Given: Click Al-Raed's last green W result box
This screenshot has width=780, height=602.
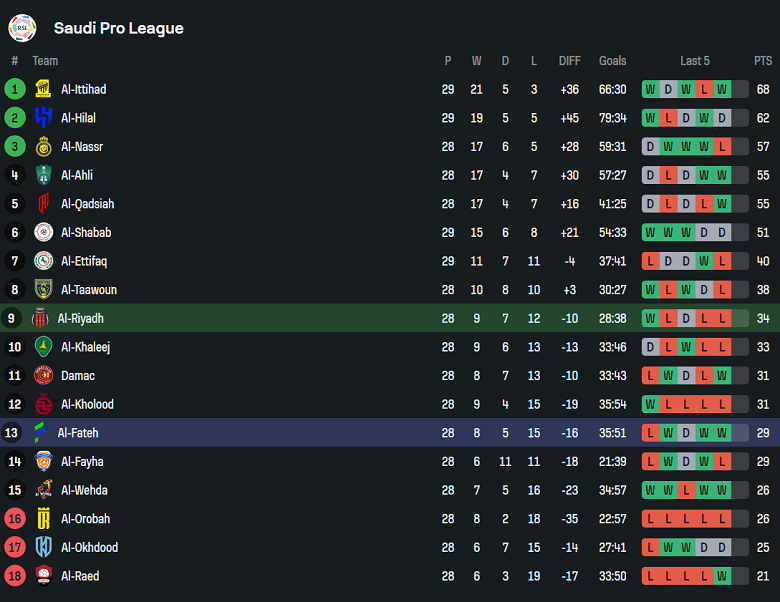Looking at the screenshot, I should (x=722, y=576).
